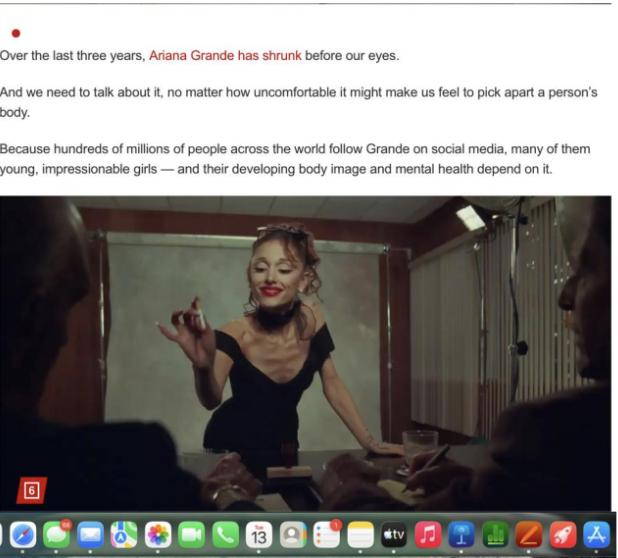
Task: Open Reminders from the dock
Action: point(327,535)
